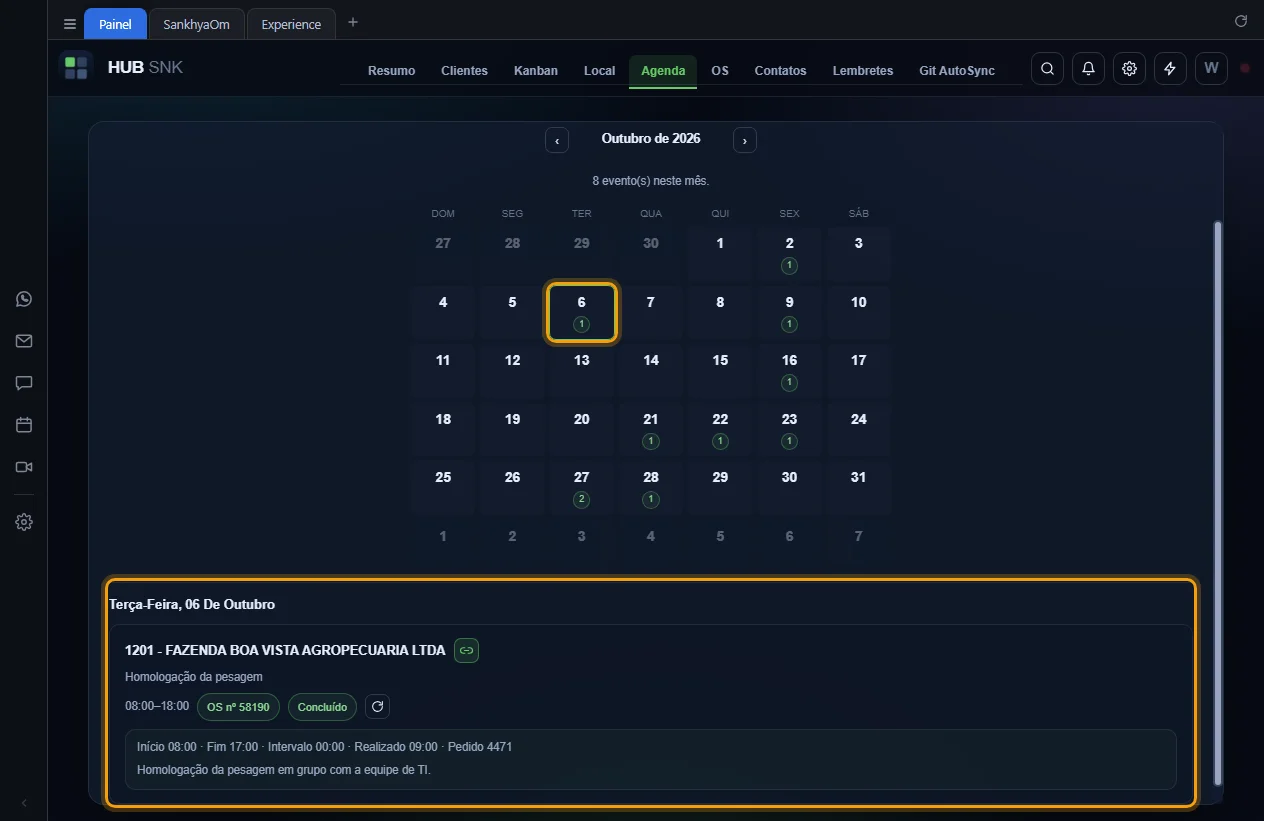This screenshot has width=1264, height=821.
Task: Select October 9 on the calendar
Action: pos(789,312)
